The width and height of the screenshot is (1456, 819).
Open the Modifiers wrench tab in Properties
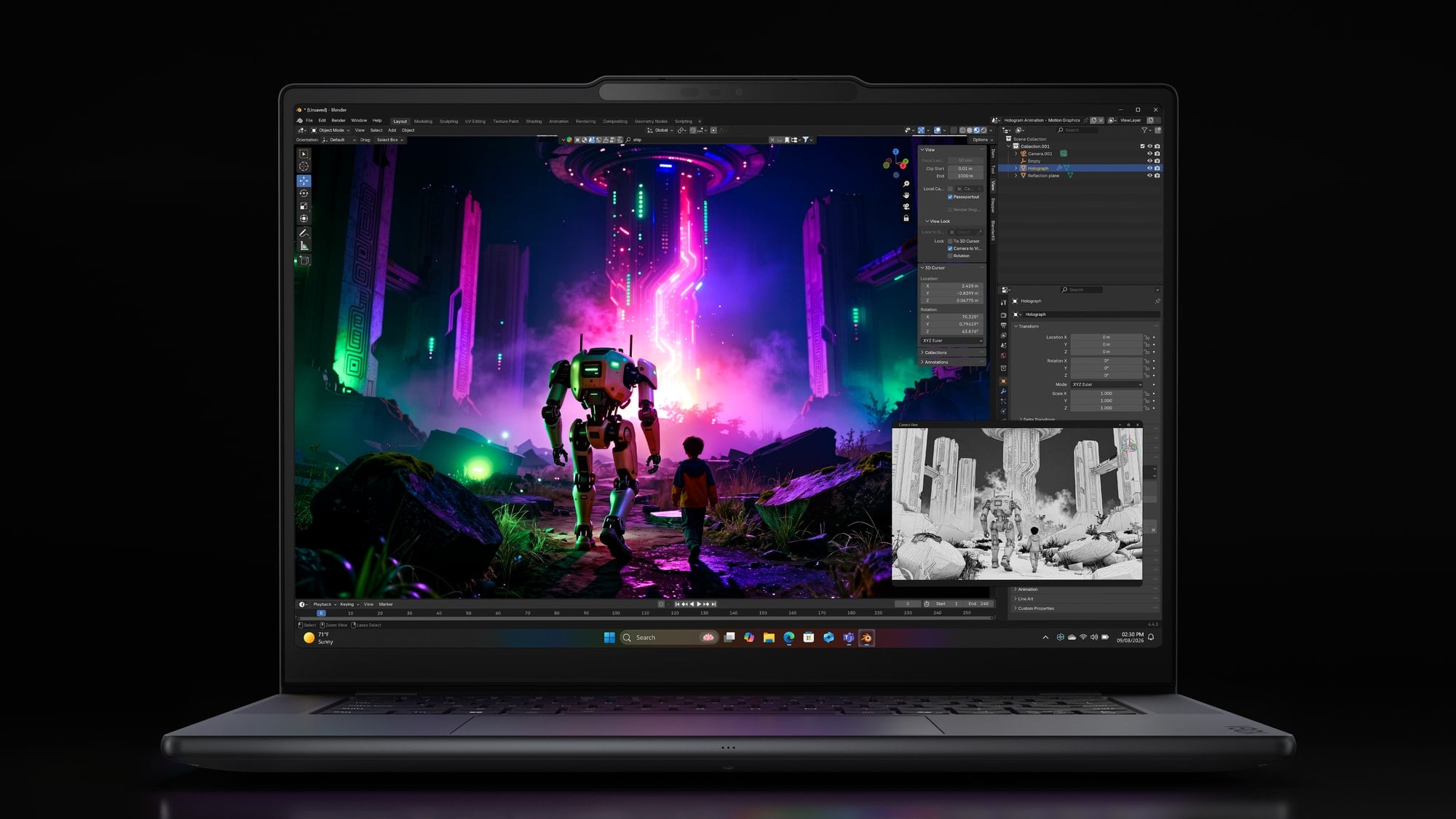pyautogui.click(x=1003, y=392)
